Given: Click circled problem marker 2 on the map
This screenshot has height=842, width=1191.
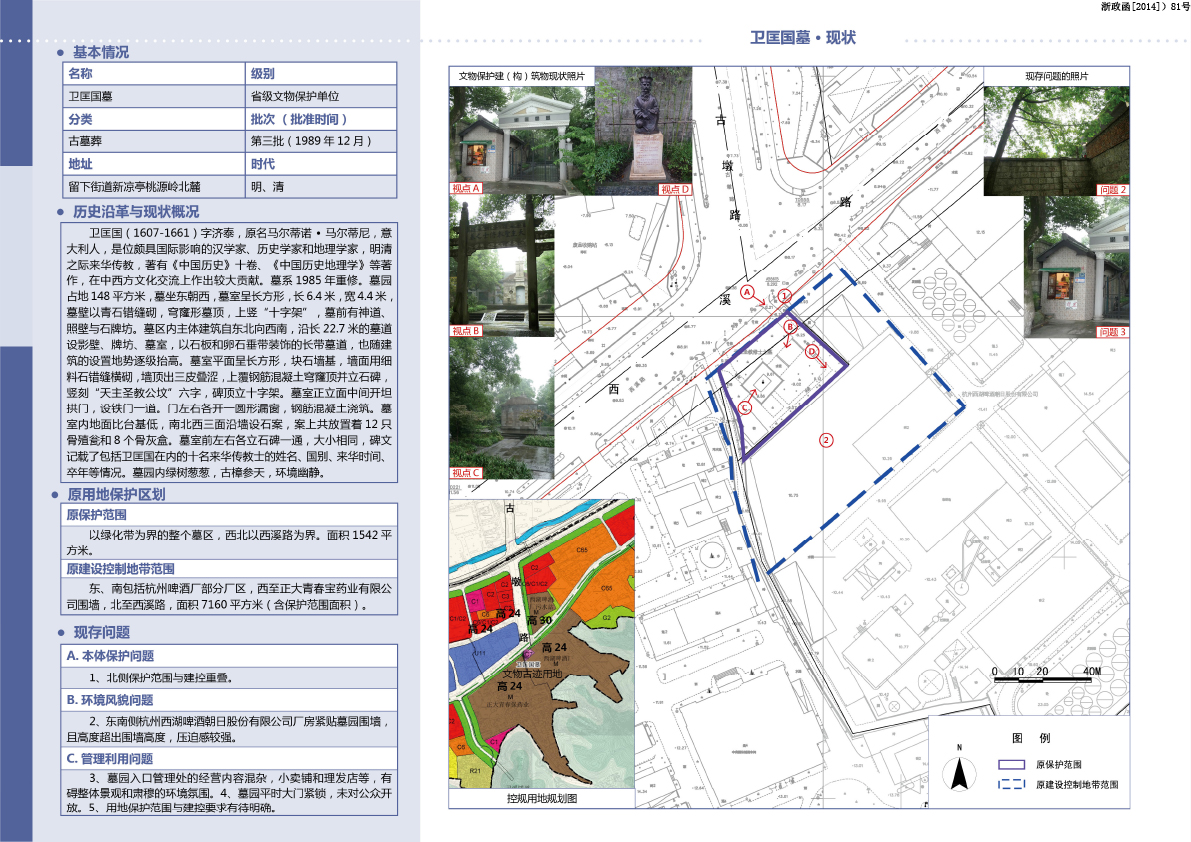Looking at the screenshot, I should (x=825, y=439).
